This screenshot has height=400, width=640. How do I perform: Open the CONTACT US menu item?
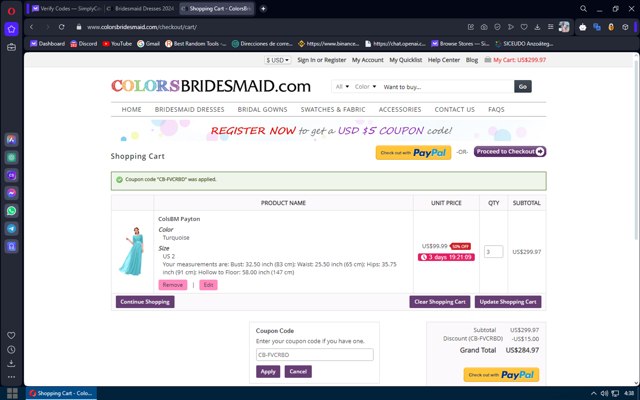click(x=455, y=109)
